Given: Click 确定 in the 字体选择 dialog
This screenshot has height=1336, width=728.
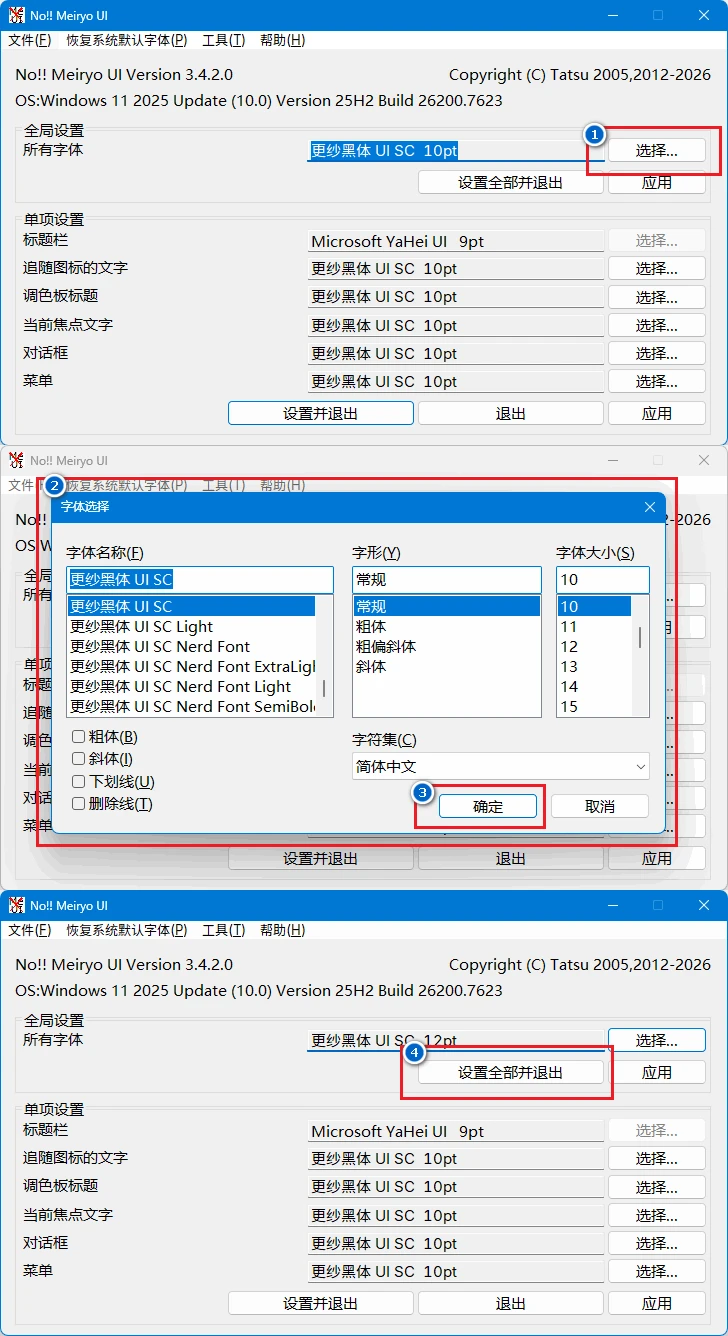Looking at the screenshot, I should coord(488,806).
